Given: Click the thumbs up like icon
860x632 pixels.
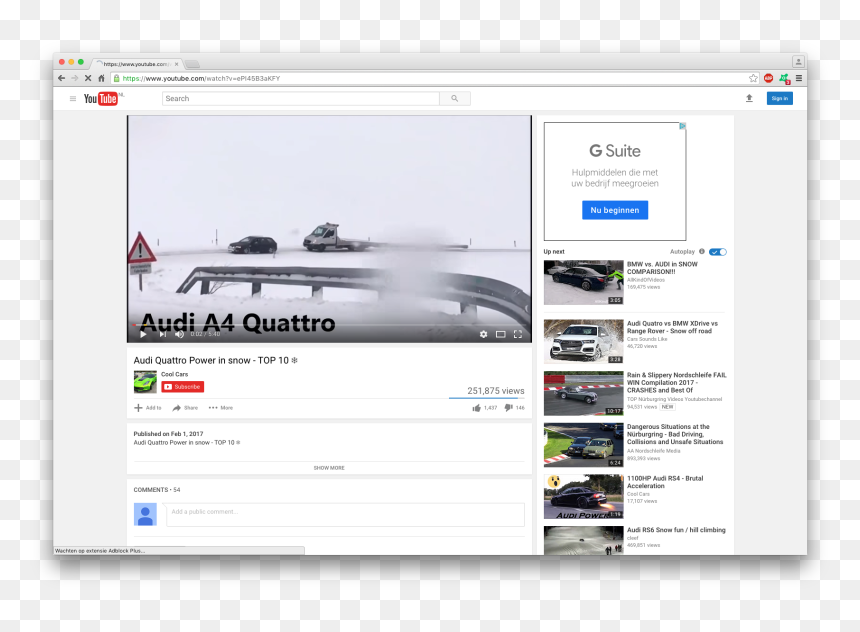Looking at the screenshot, I should tap(476, 408).
